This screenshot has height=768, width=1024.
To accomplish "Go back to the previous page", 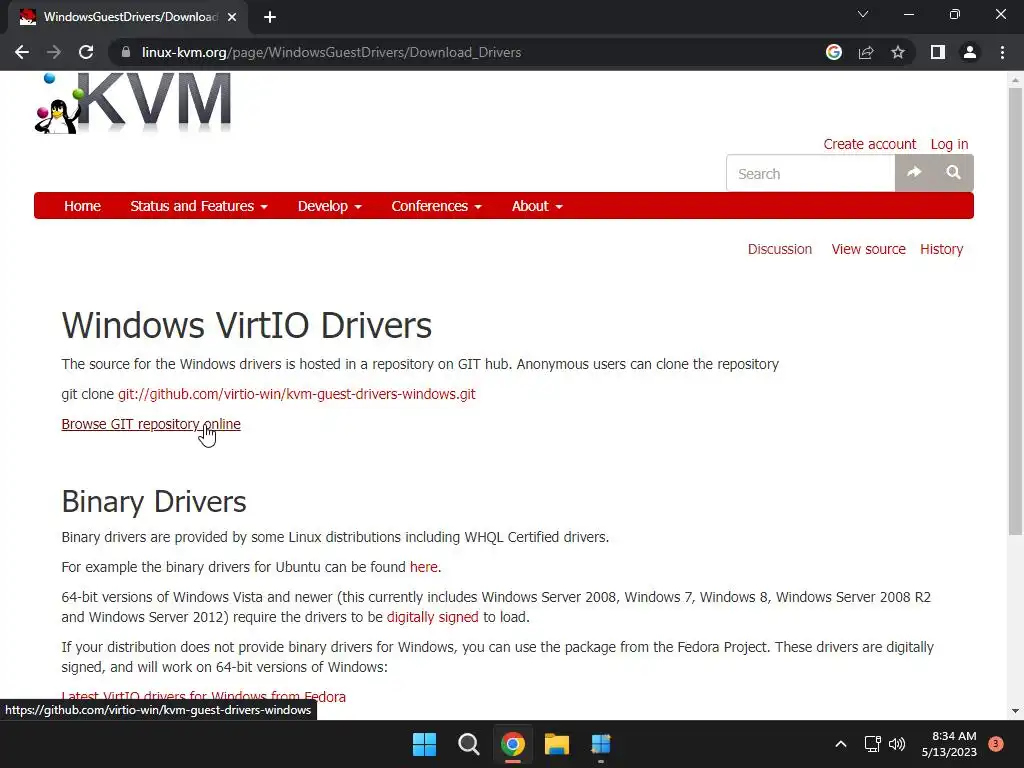I will click(22, 52).
